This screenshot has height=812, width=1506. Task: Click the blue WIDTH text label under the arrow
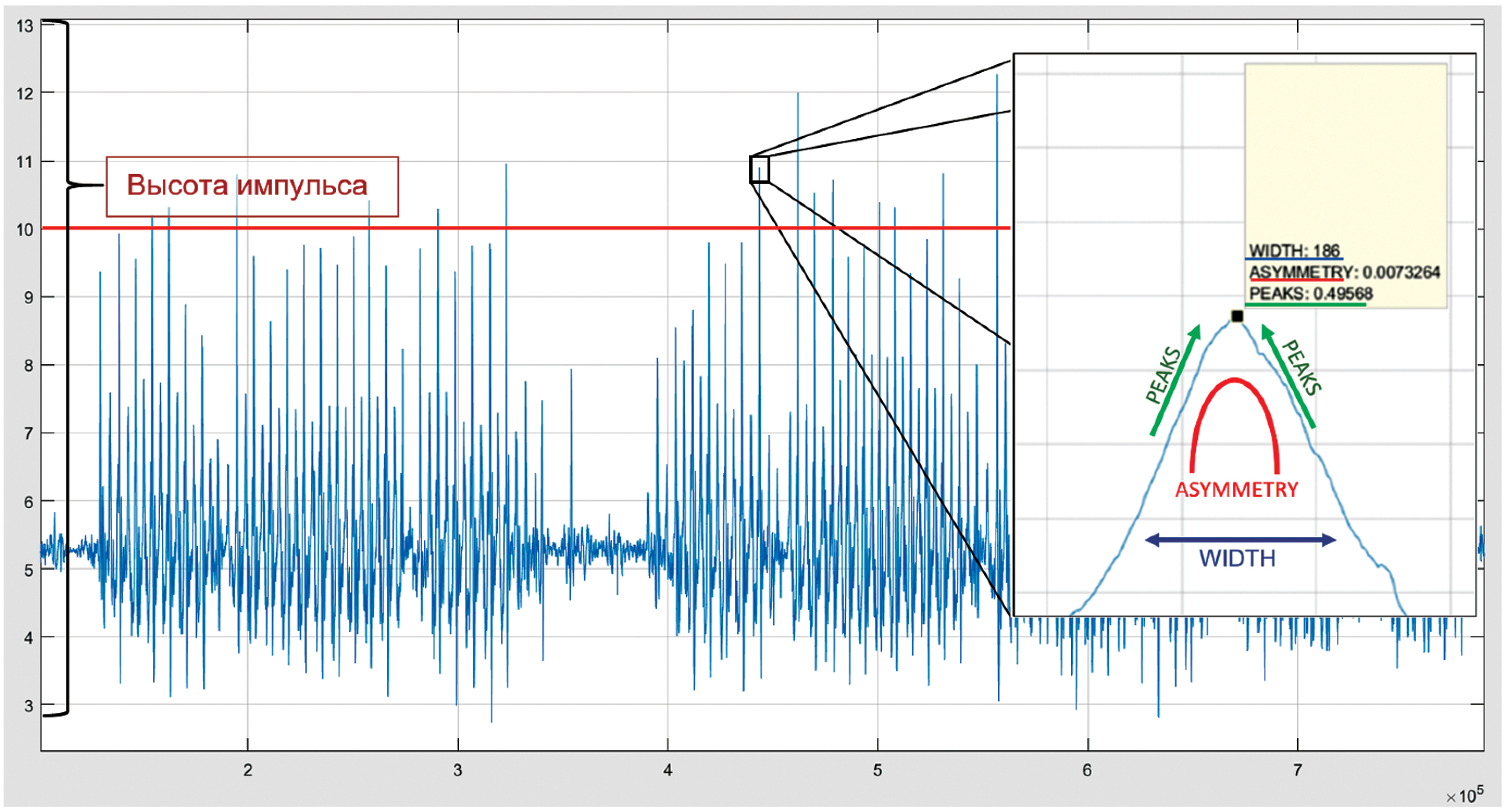click(1237, 559)
